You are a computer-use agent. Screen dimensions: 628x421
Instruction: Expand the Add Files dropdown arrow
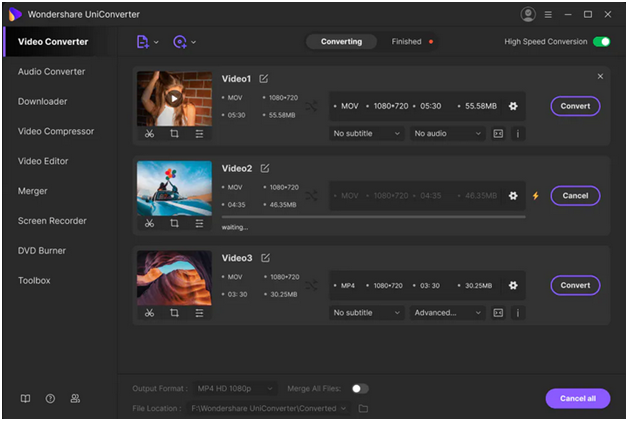point(156,42)
